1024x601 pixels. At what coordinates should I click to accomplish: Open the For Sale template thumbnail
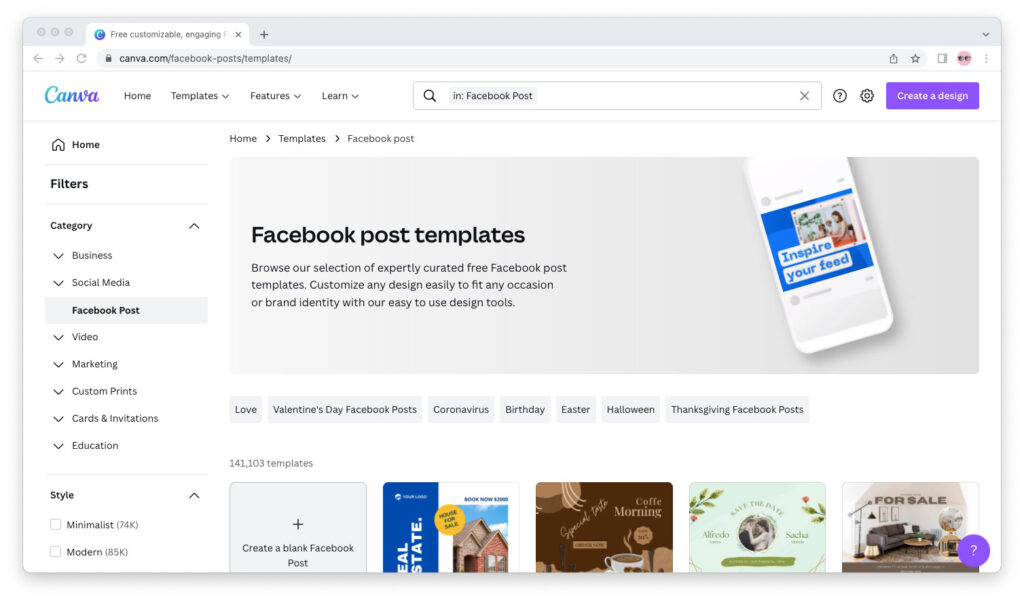[910, 528]
